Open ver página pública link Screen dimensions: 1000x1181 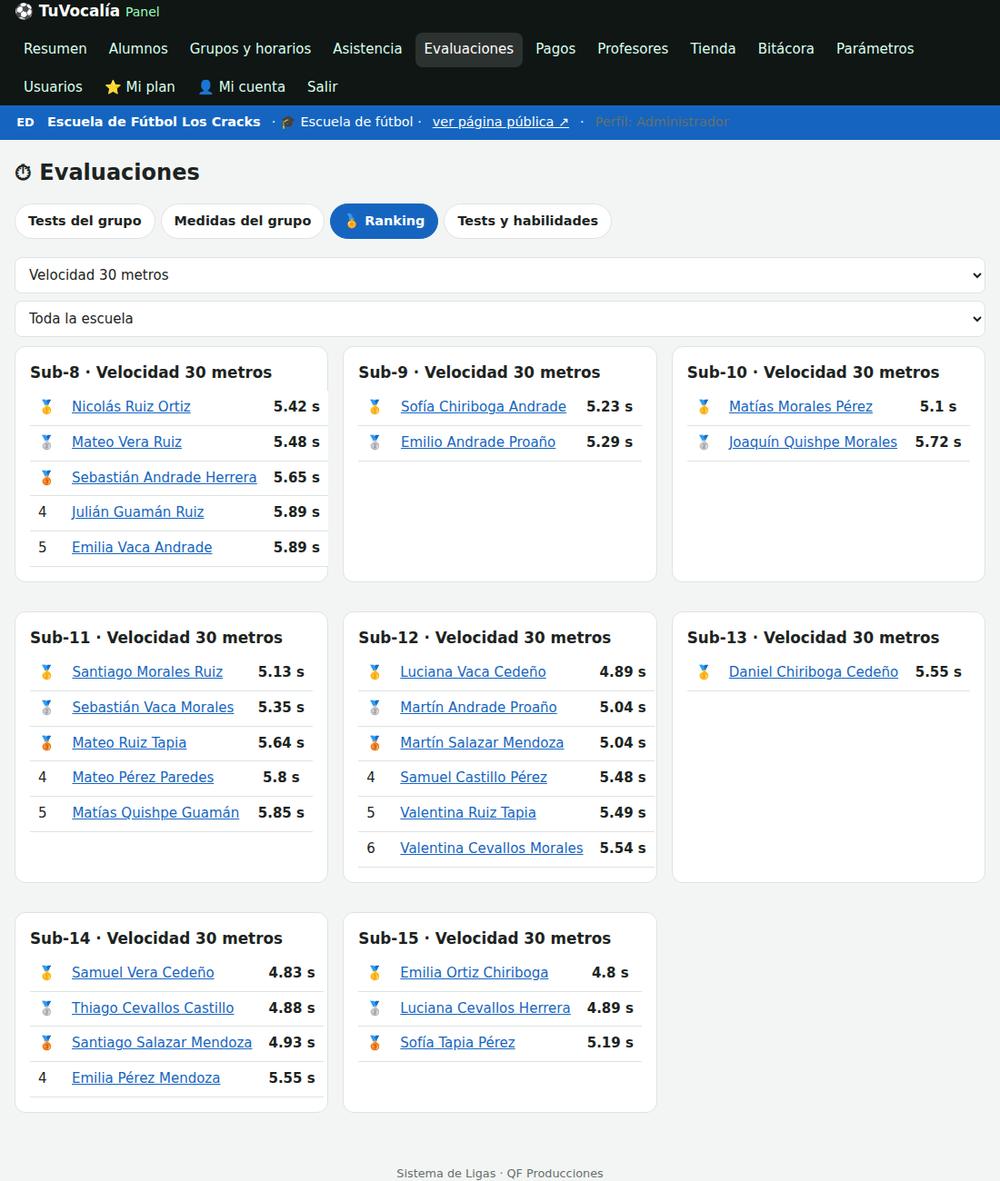coord(501,122)
